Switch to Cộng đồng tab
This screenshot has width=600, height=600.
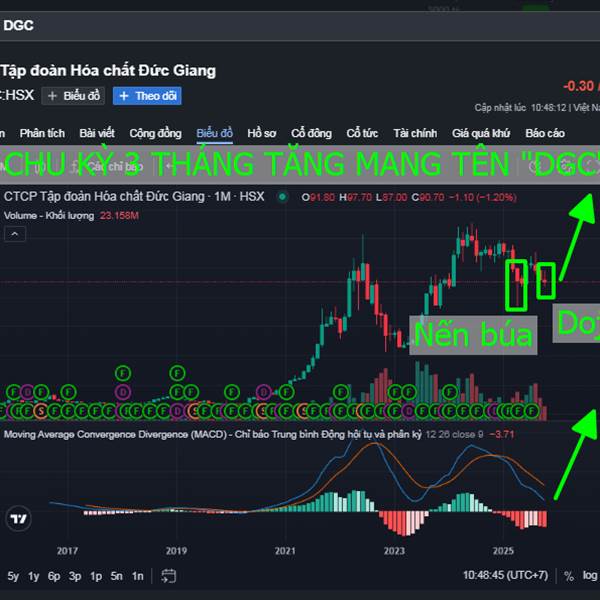click(155, 133)
